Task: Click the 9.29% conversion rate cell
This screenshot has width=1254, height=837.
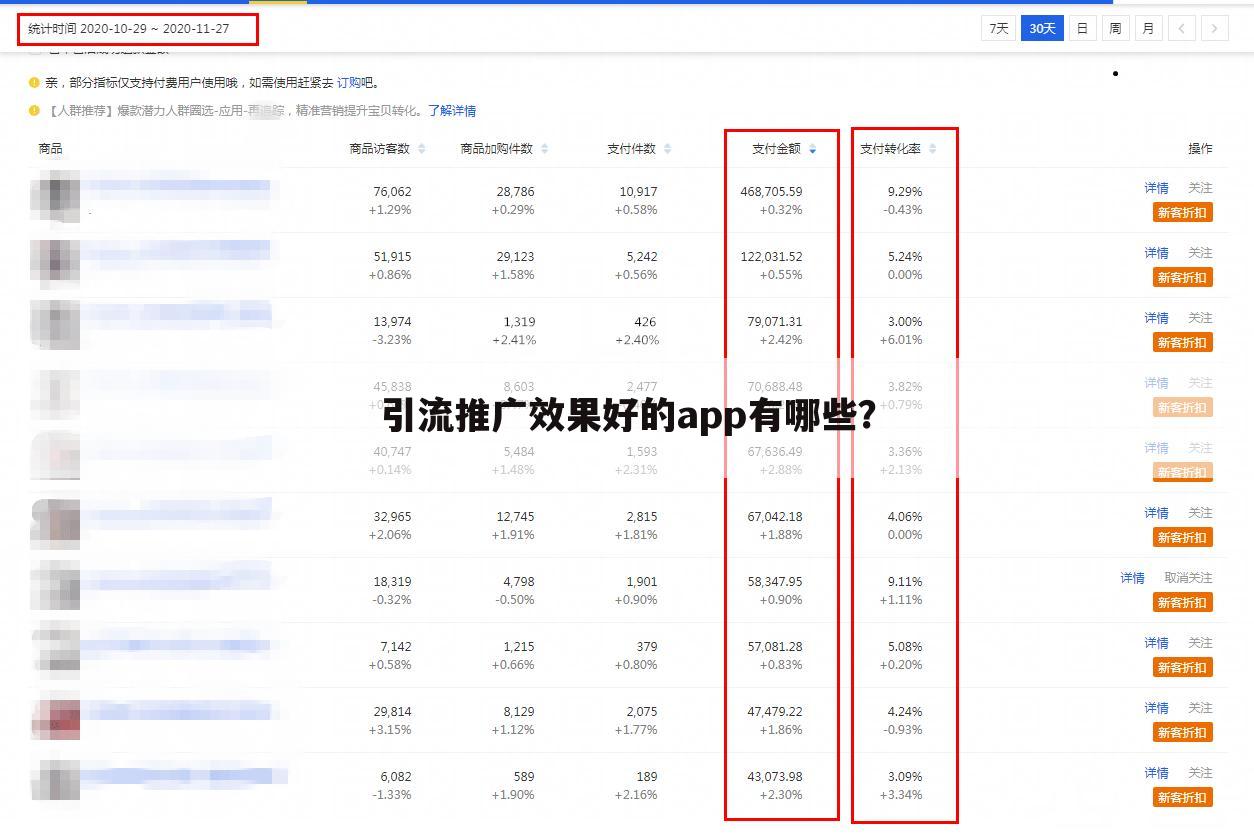Action: point(905,191)
